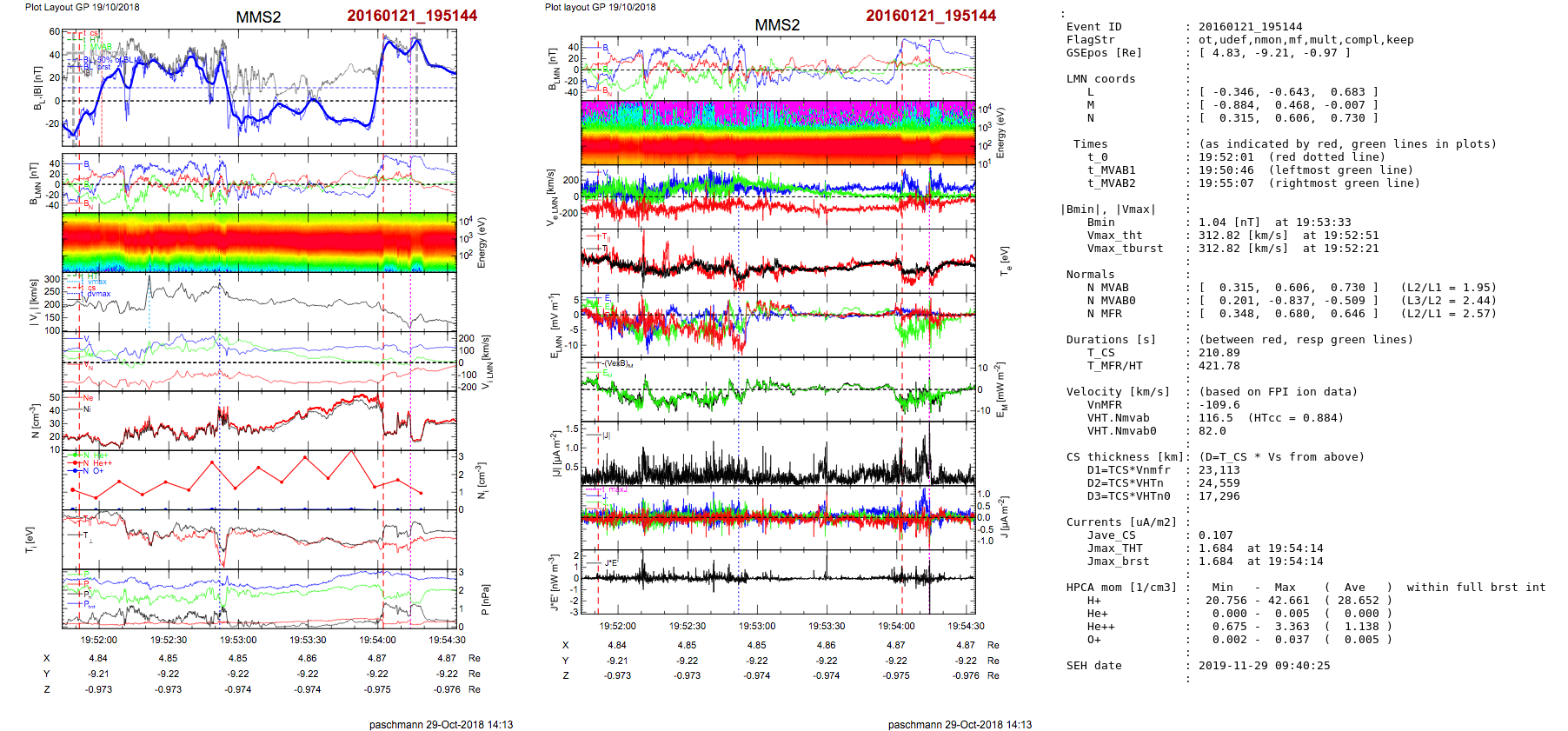This screenshot has width=1568, height=731.
Task: Click the Jave_CS current value 0.107
Action: 1215,535
